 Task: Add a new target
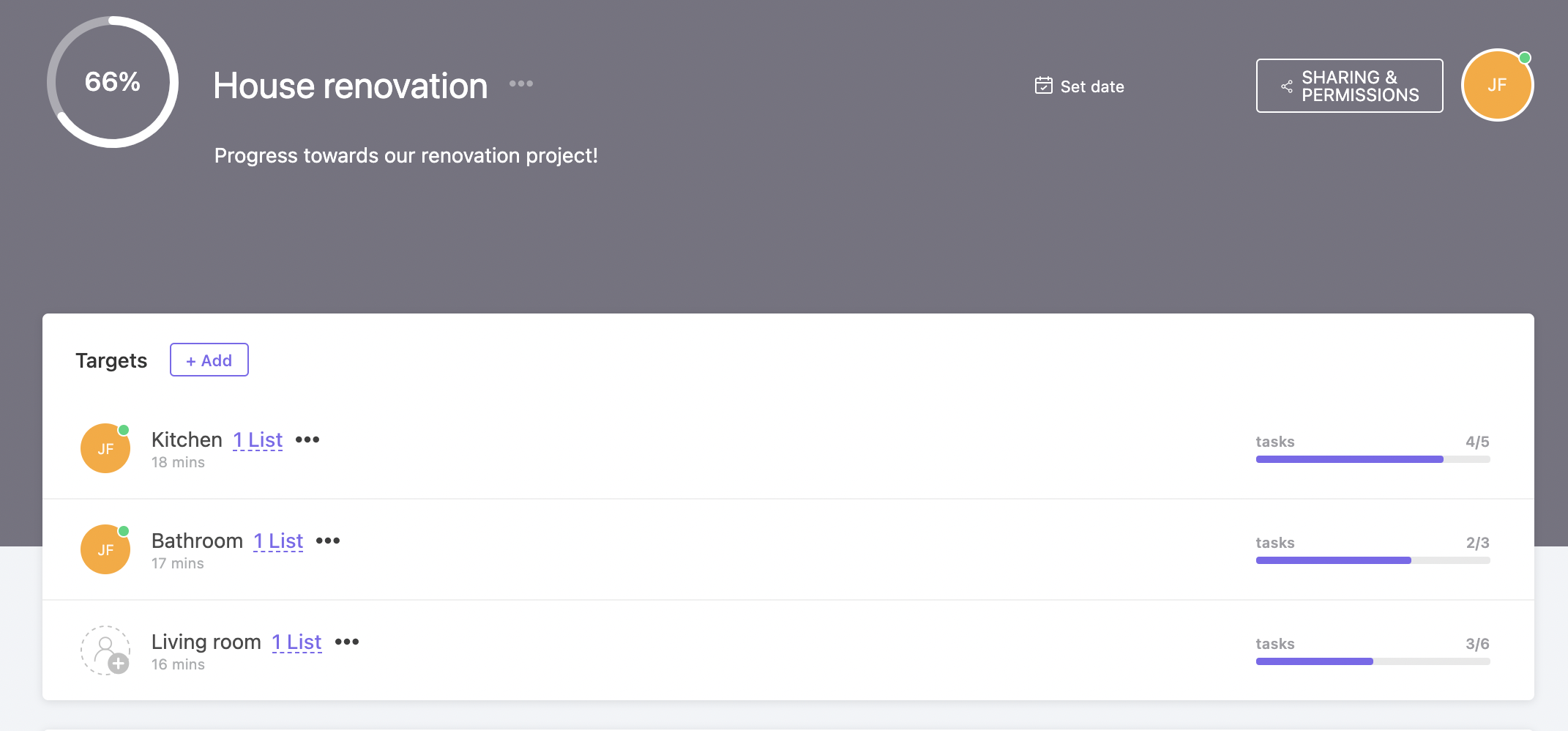209,360
